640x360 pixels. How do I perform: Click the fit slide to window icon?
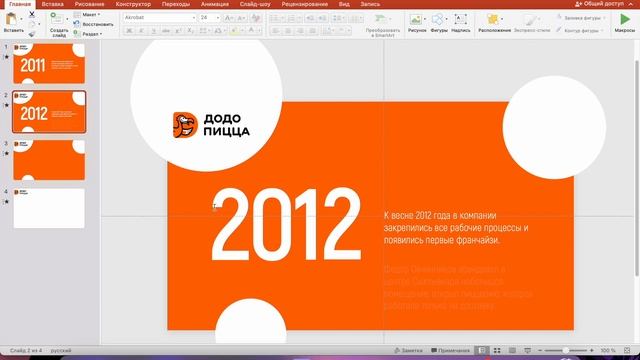click(627, 350)
